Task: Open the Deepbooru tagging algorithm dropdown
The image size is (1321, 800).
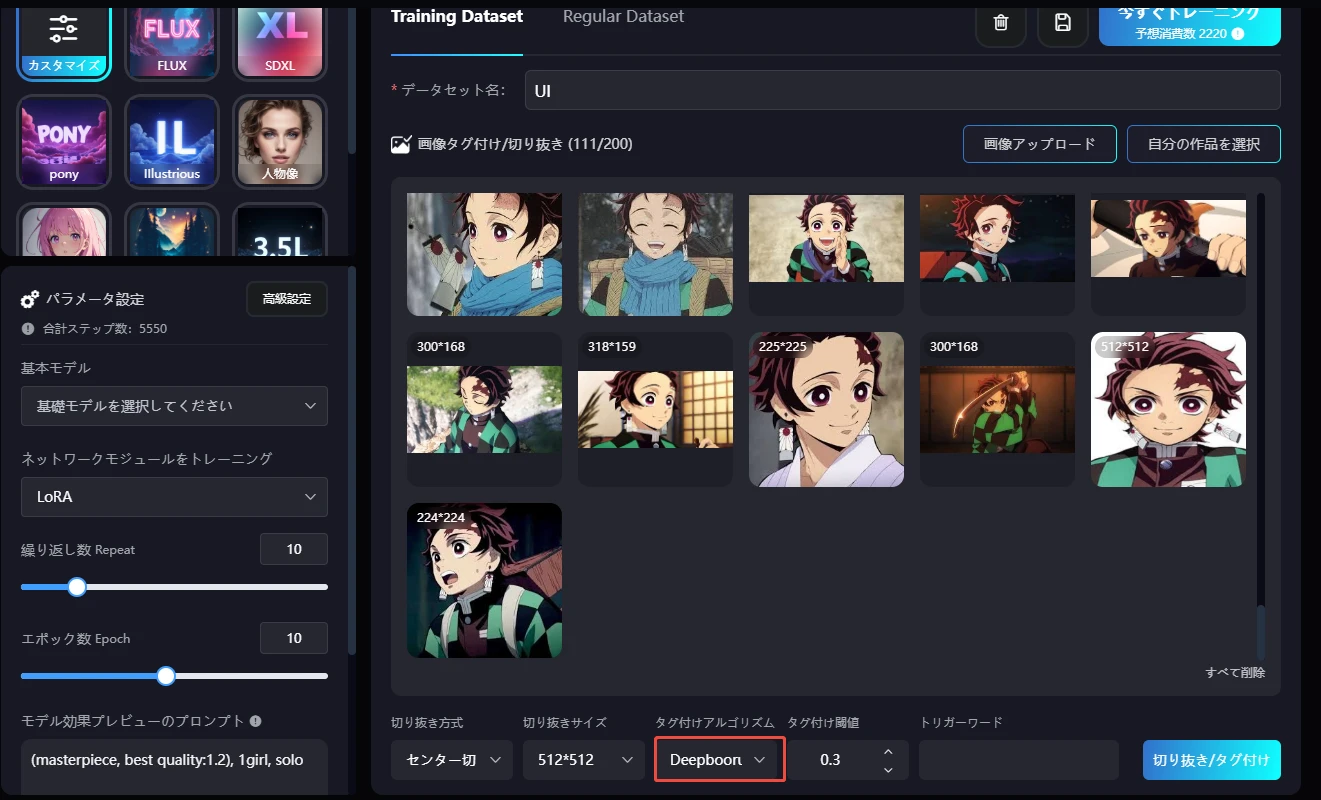Action: [x=719, y=760]
